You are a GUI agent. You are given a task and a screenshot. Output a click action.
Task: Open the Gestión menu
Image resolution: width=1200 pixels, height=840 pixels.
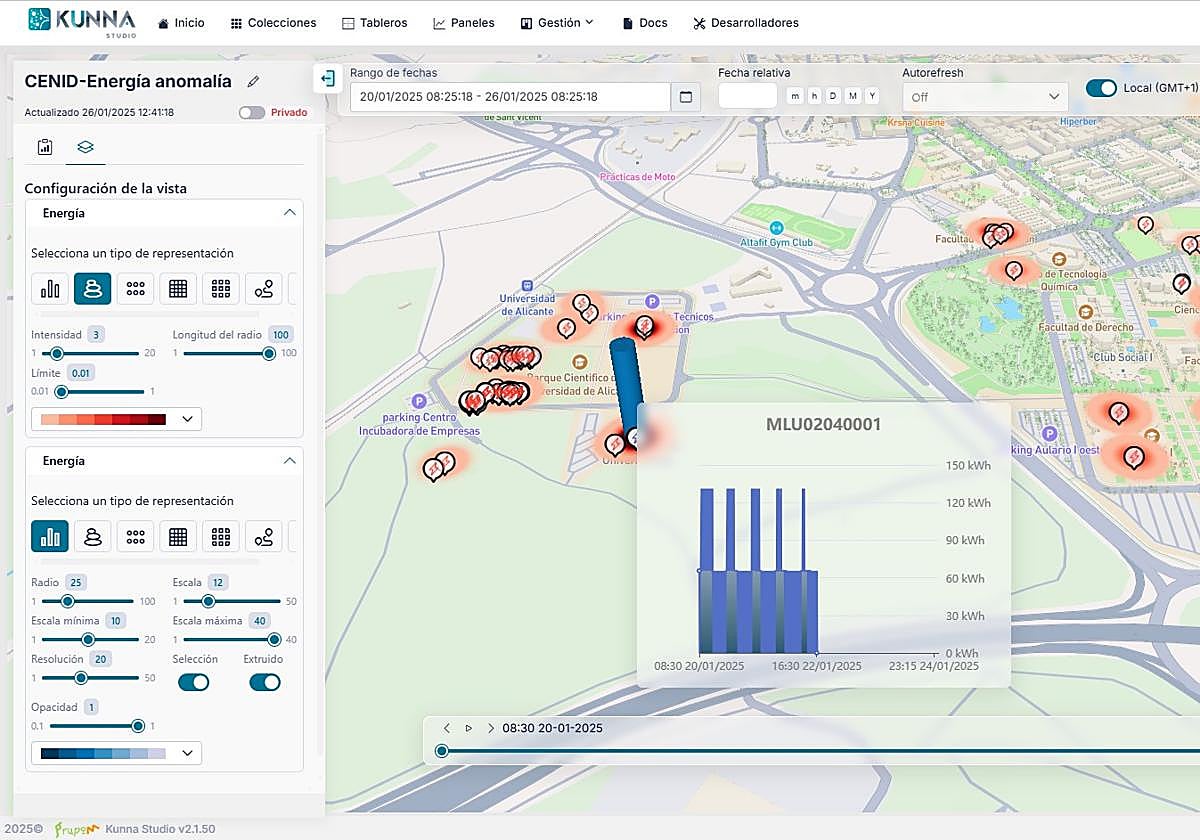[x=557, y=23]
